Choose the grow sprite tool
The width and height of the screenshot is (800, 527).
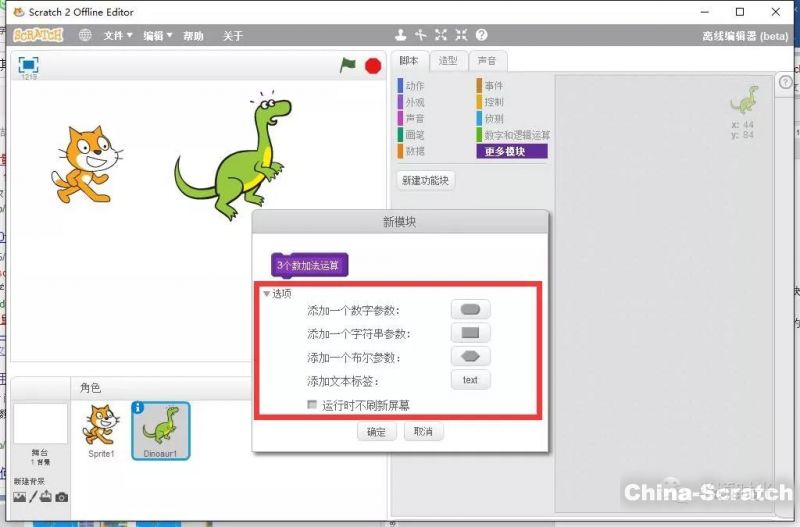(441, 36)
